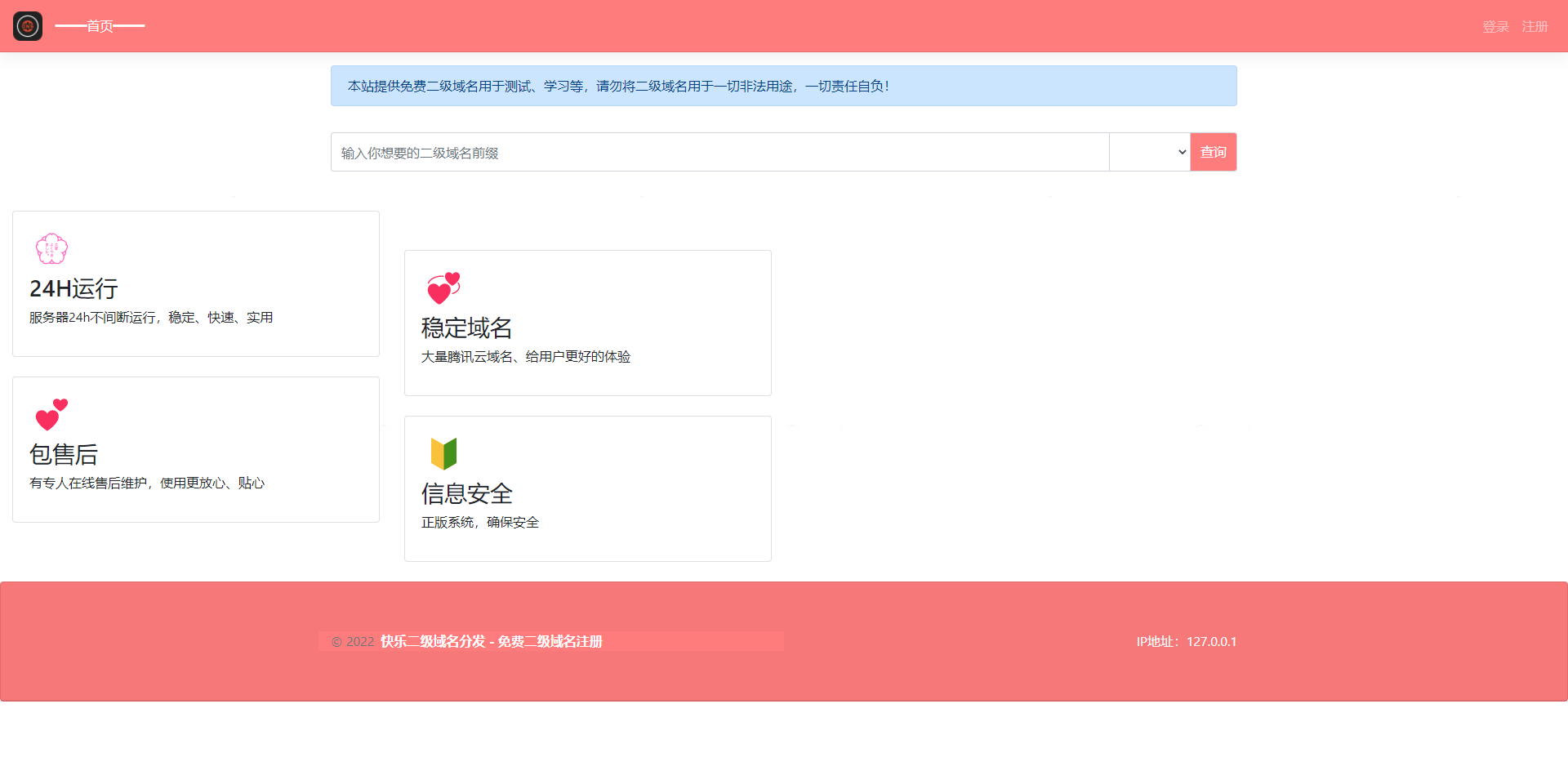Select the 稳定域名 card heading
Viewport: 1568px width, 762px height.
click(x=466, y=328)
